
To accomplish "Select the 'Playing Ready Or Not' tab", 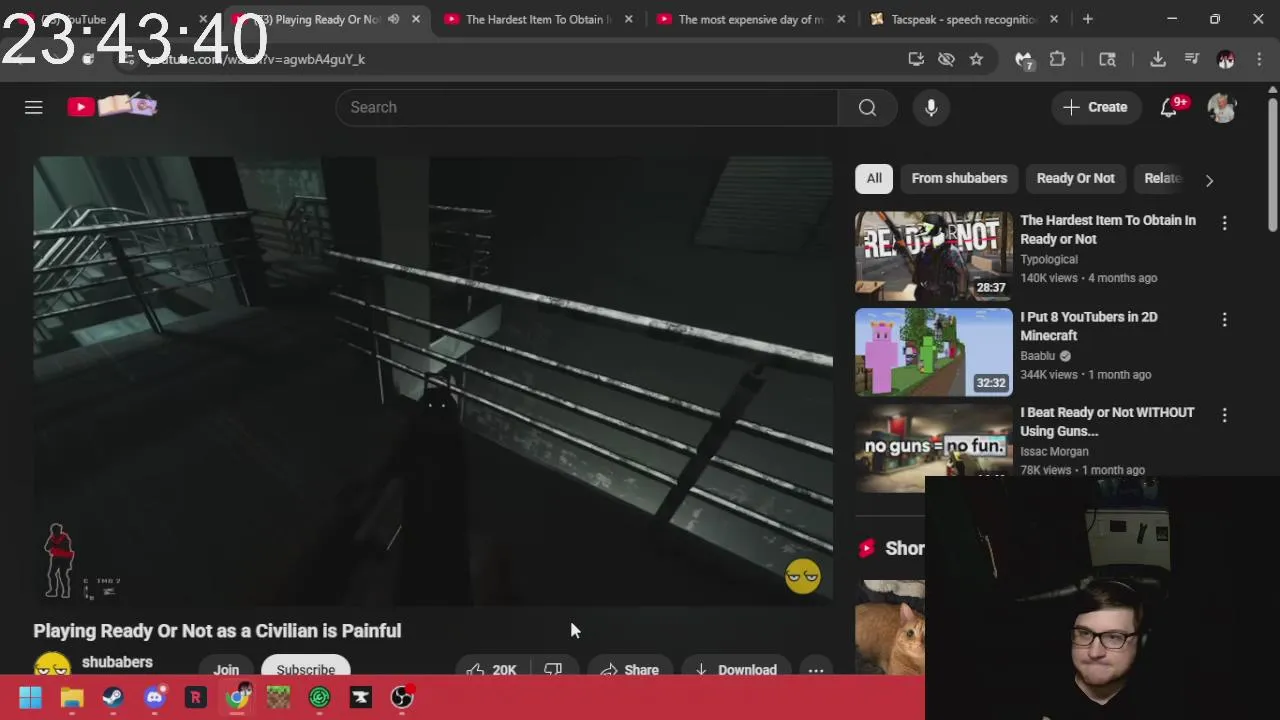I will coord(320,19).
